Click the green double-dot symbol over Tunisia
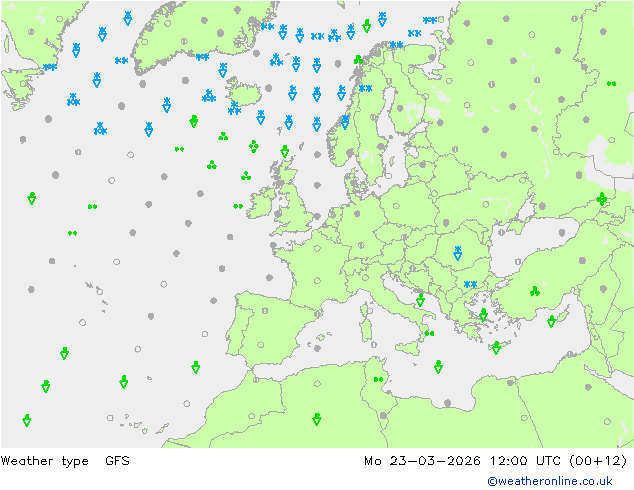Screen dimensions: 634x490 point(378,380)
